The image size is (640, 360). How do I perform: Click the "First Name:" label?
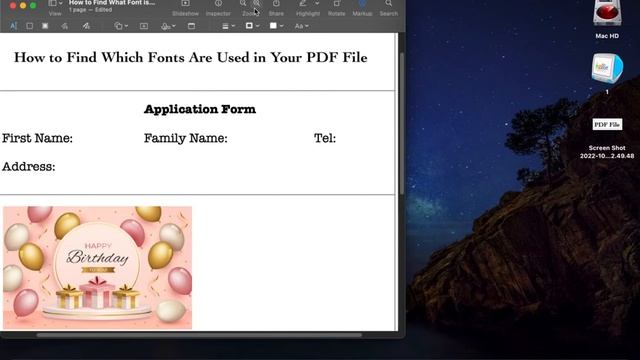[38, 138]
